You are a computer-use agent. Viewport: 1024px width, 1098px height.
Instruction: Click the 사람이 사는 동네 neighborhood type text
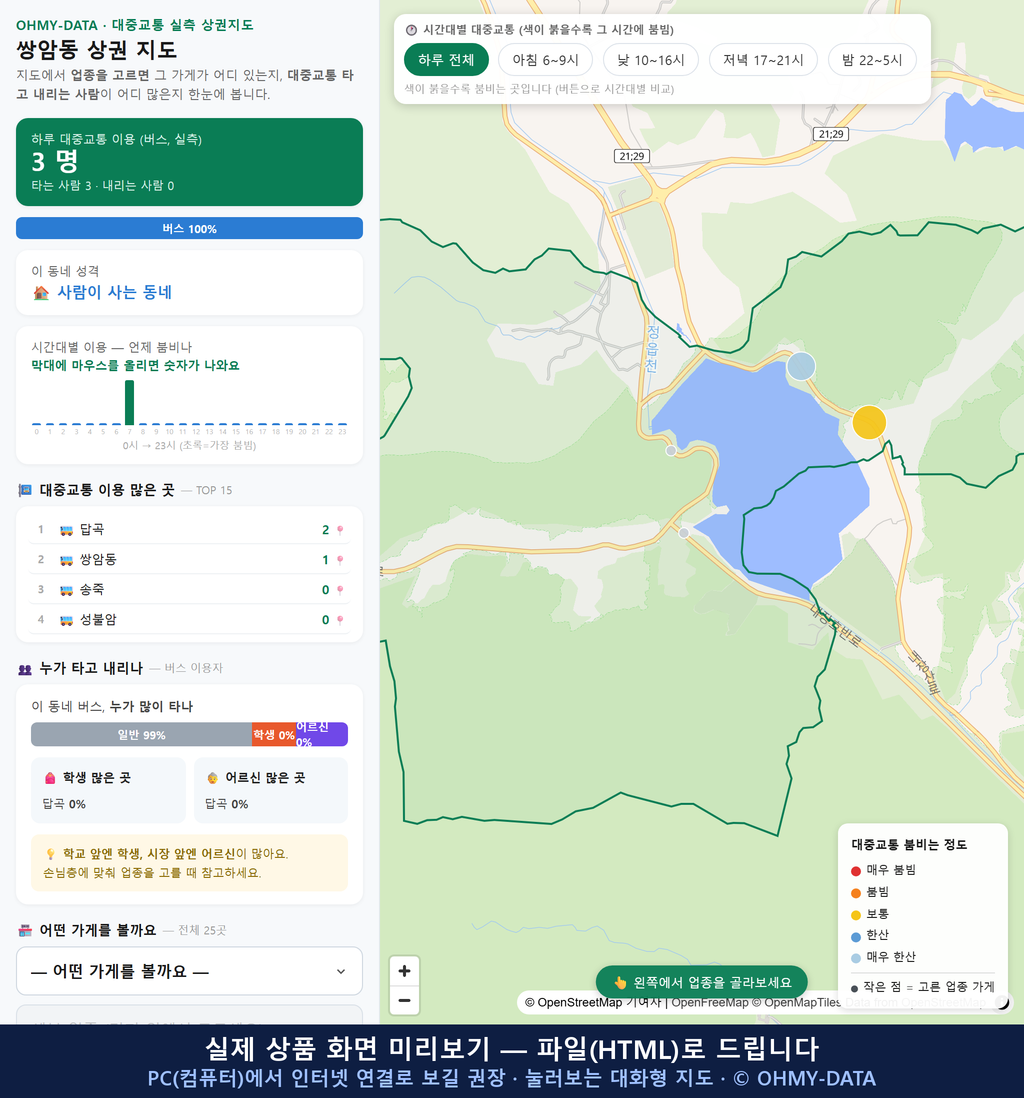coord(115,293)
